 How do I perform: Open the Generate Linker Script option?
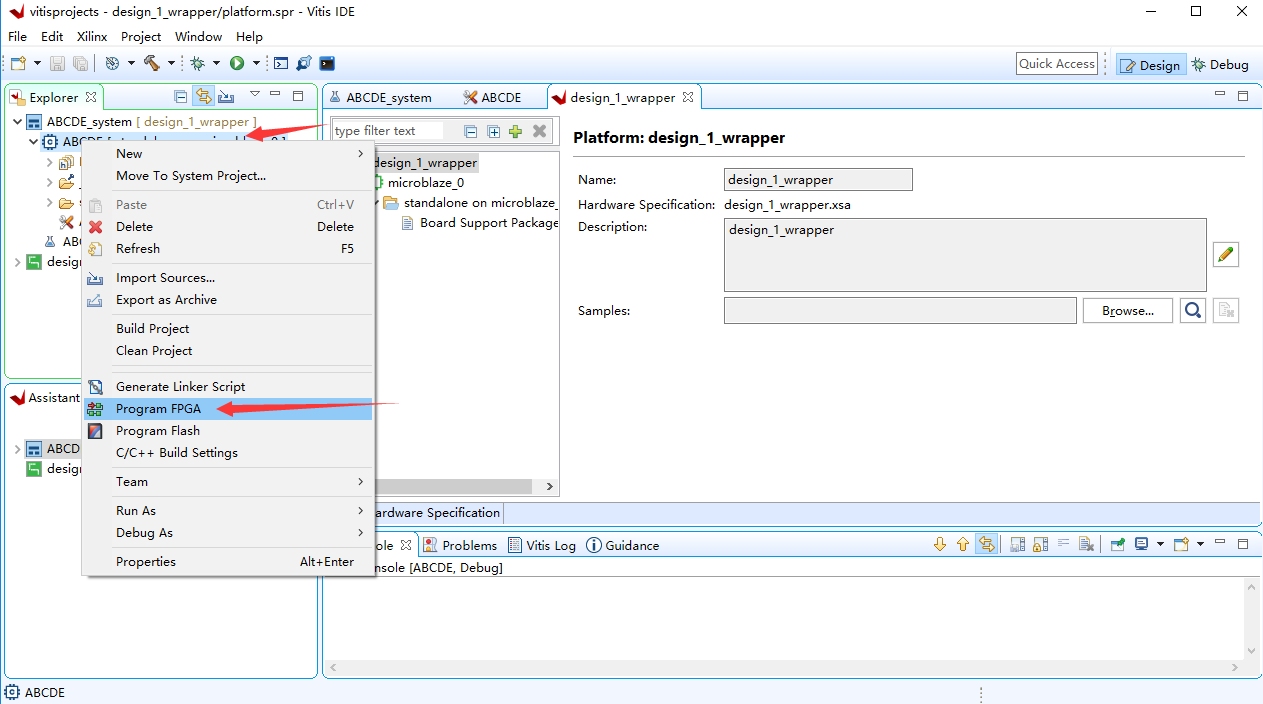click(180, 386)
